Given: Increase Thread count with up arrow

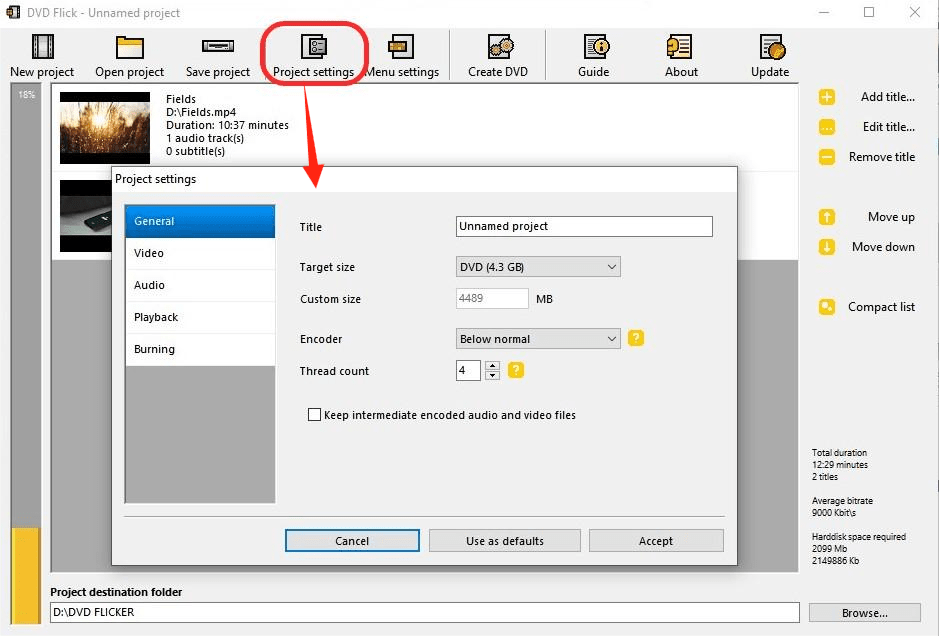Looking at the screenshot, I should click(x=492, y=366).
